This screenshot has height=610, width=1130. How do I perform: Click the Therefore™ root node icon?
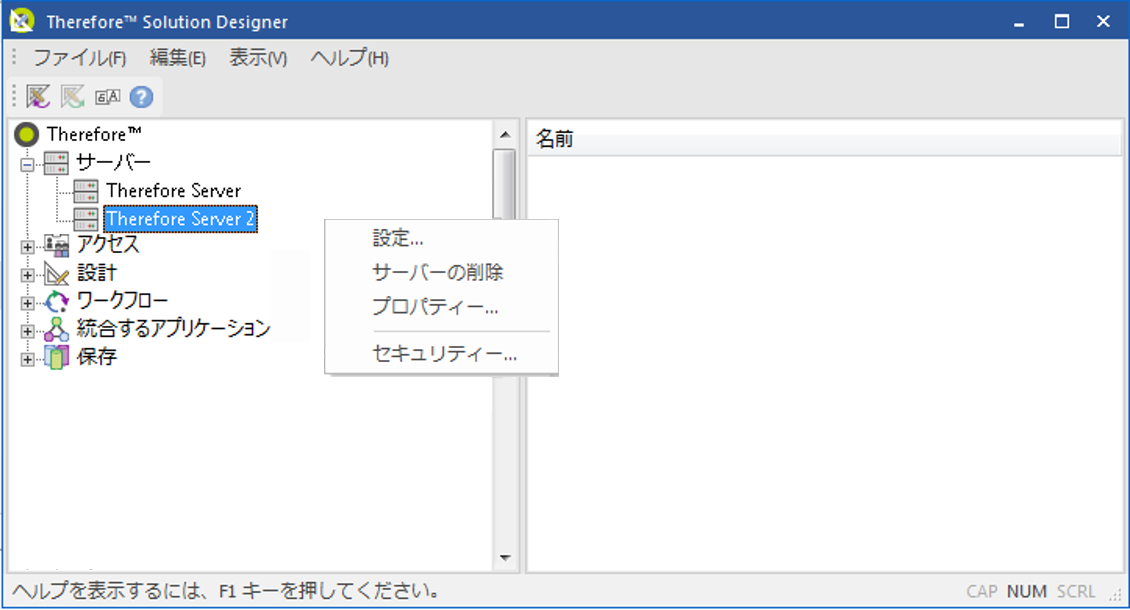coord(27,134)
